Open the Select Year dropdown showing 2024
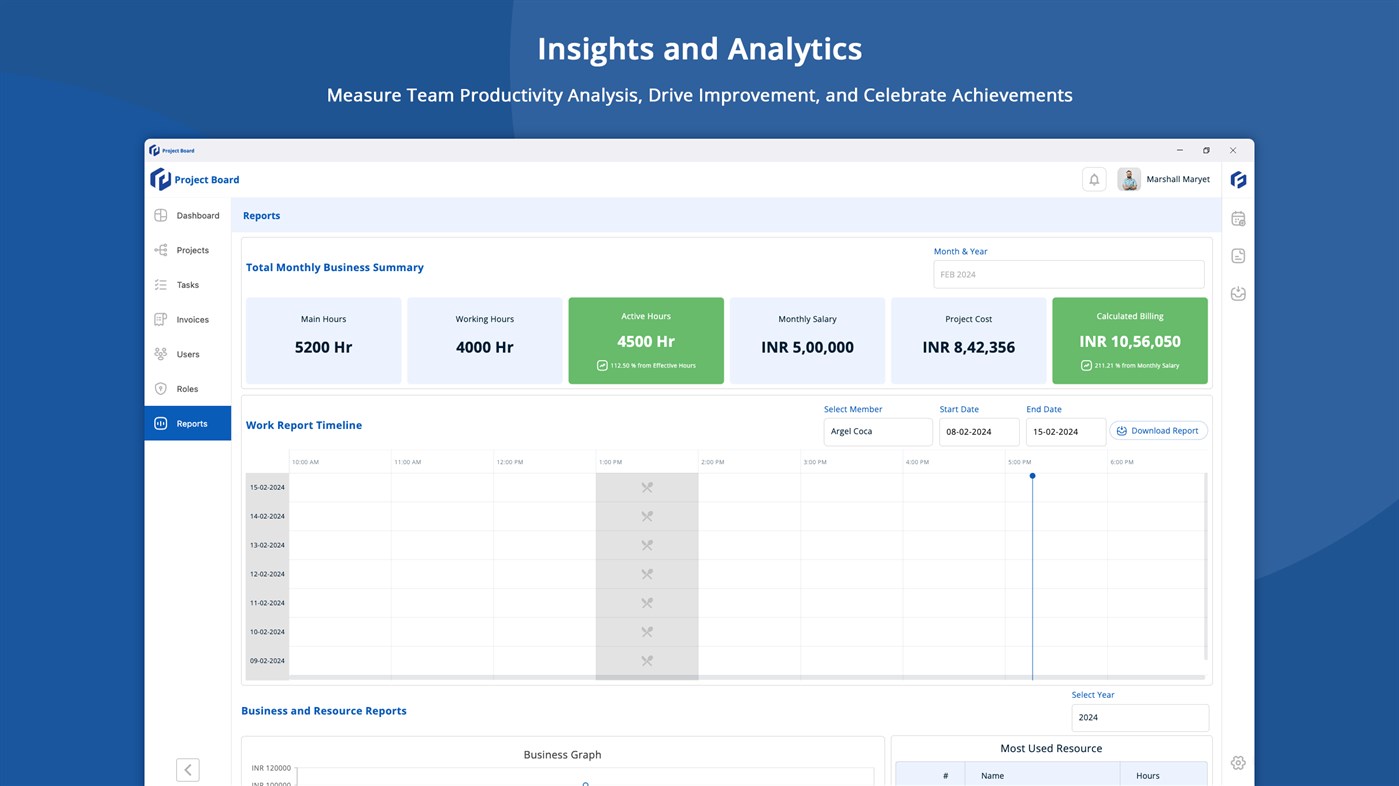This screenshot has width=1399, height=786. pos(1139,717)
